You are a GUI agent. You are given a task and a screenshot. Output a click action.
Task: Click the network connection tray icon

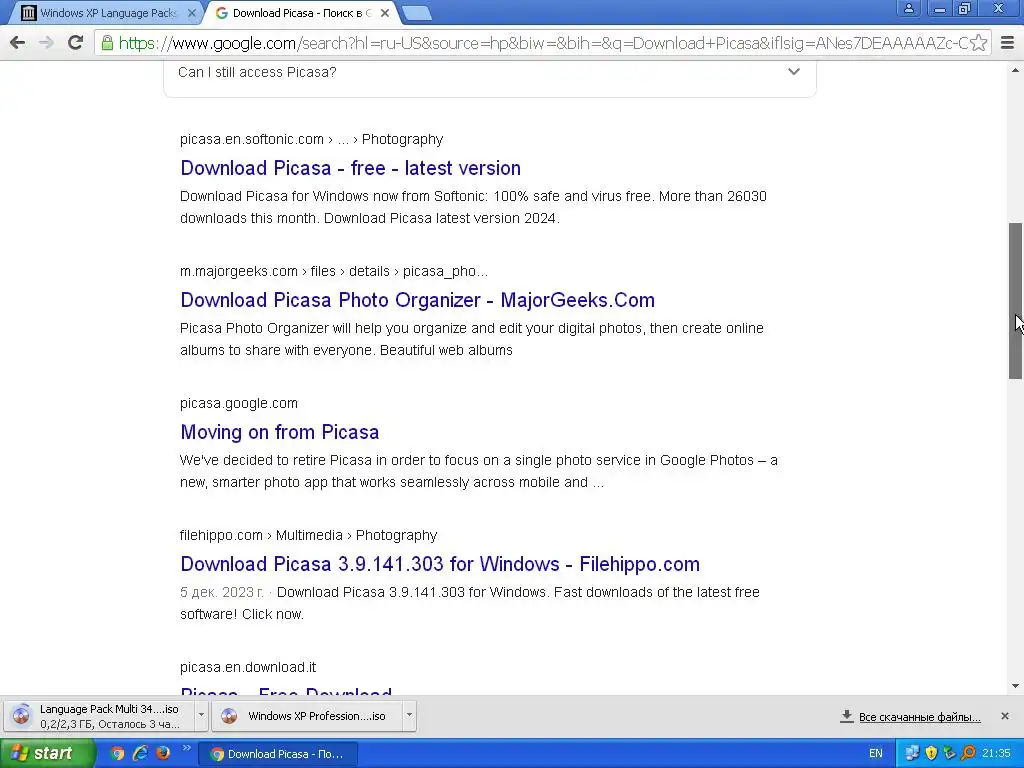[912, 754]
